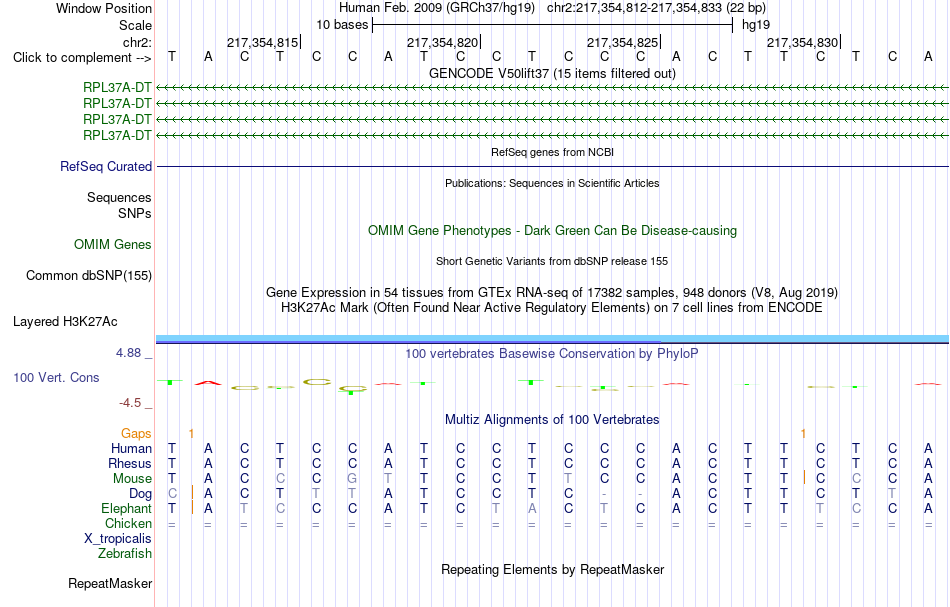This screenshot has width=950, height=607.
Task: Click the orange gap count after position 830
Action: pos(803,434)
